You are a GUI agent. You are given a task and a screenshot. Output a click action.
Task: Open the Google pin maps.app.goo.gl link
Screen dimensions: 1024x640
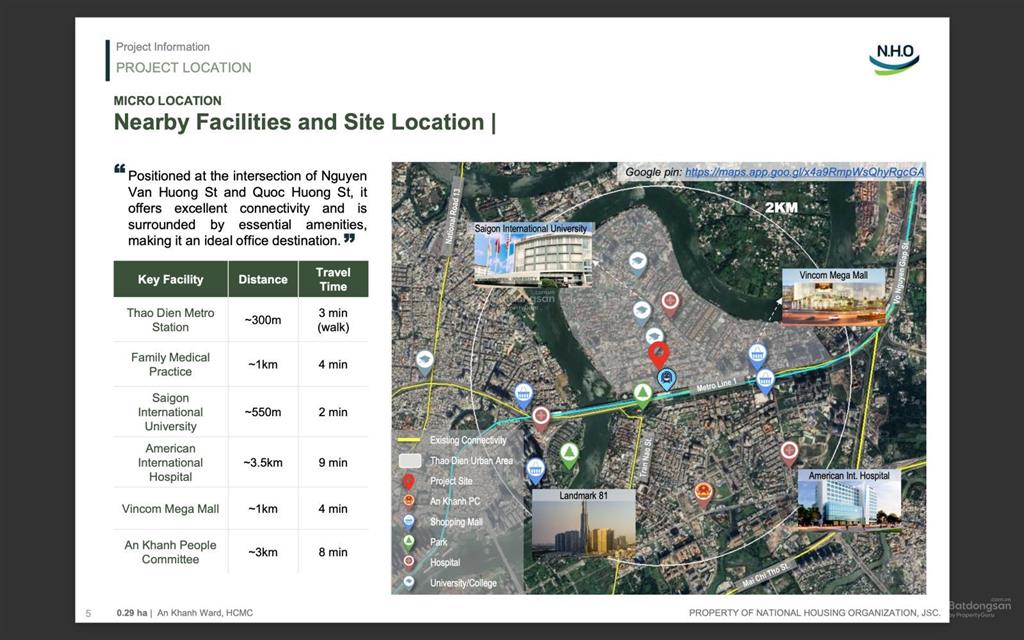pos(805,172)
